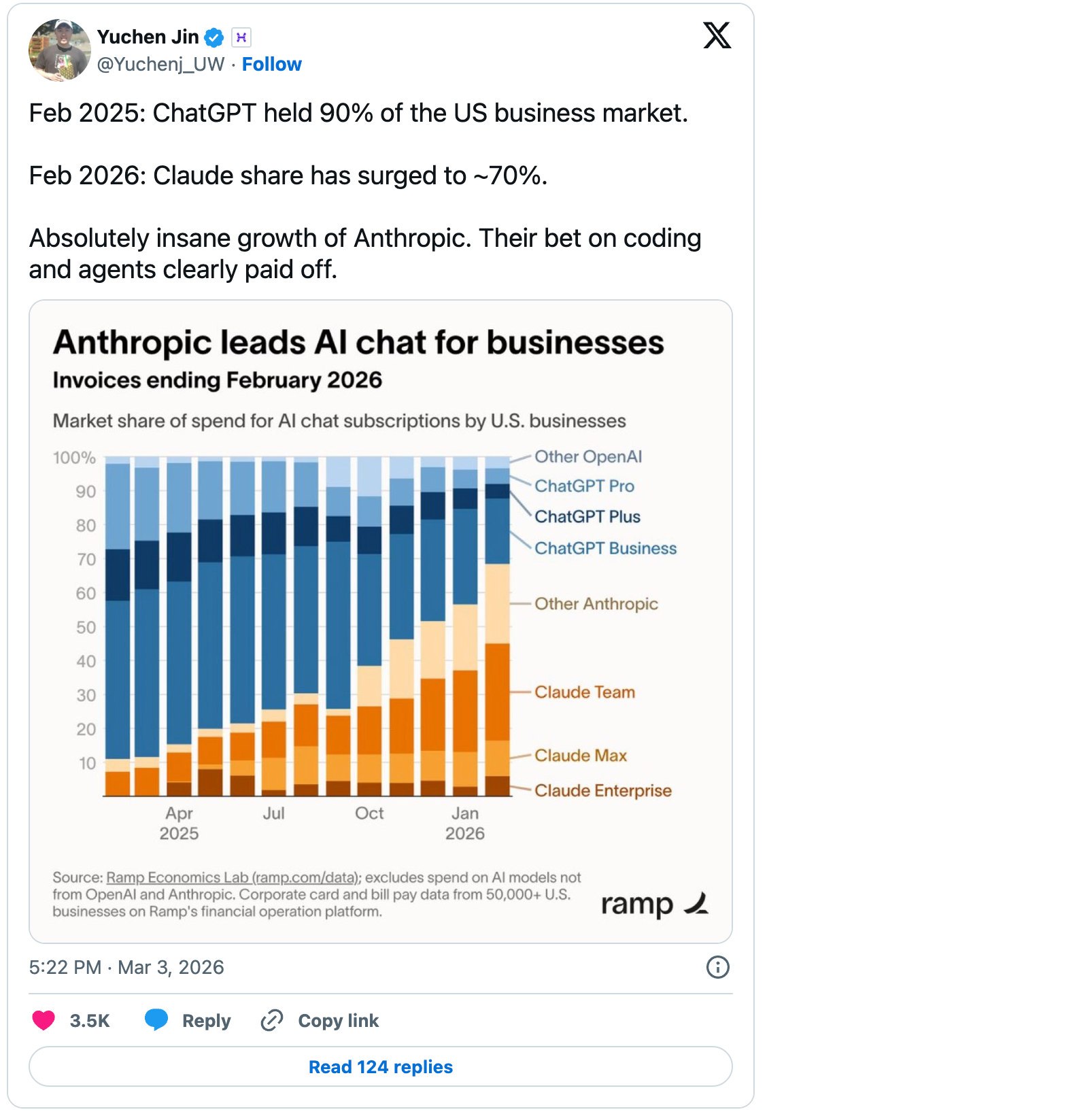1092x1114 pixels.
Task: Click the 3.5K likes count
Action: pos(89,1021)
